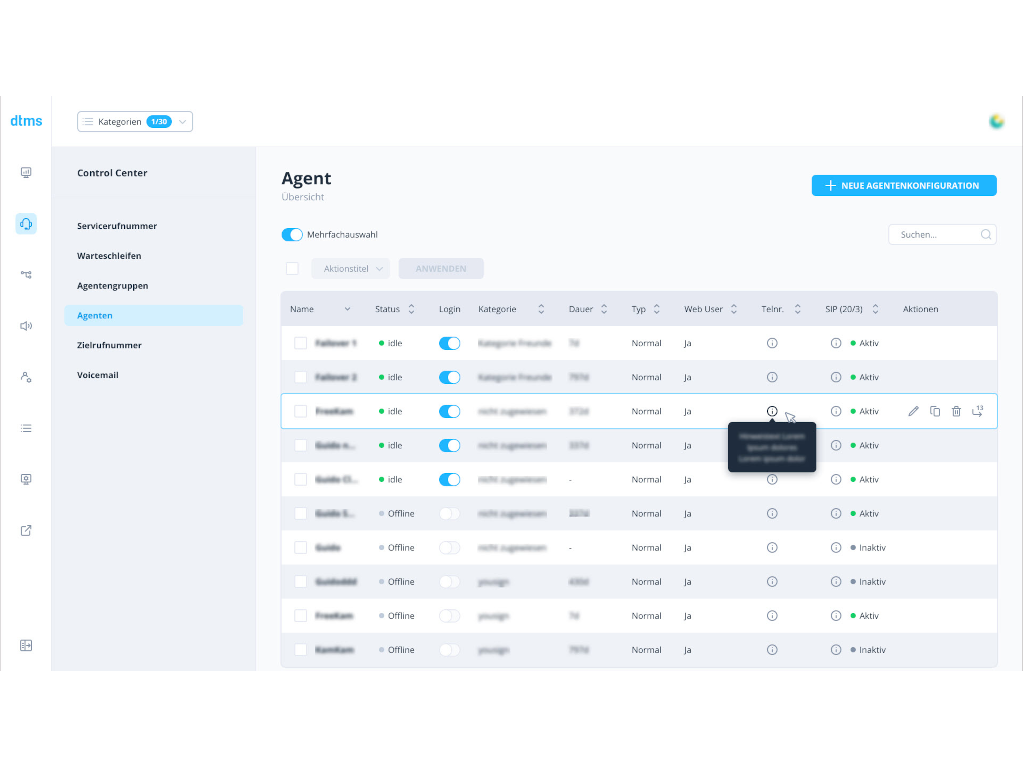Click the ANWENDEN button

click(x=441, y=268)
